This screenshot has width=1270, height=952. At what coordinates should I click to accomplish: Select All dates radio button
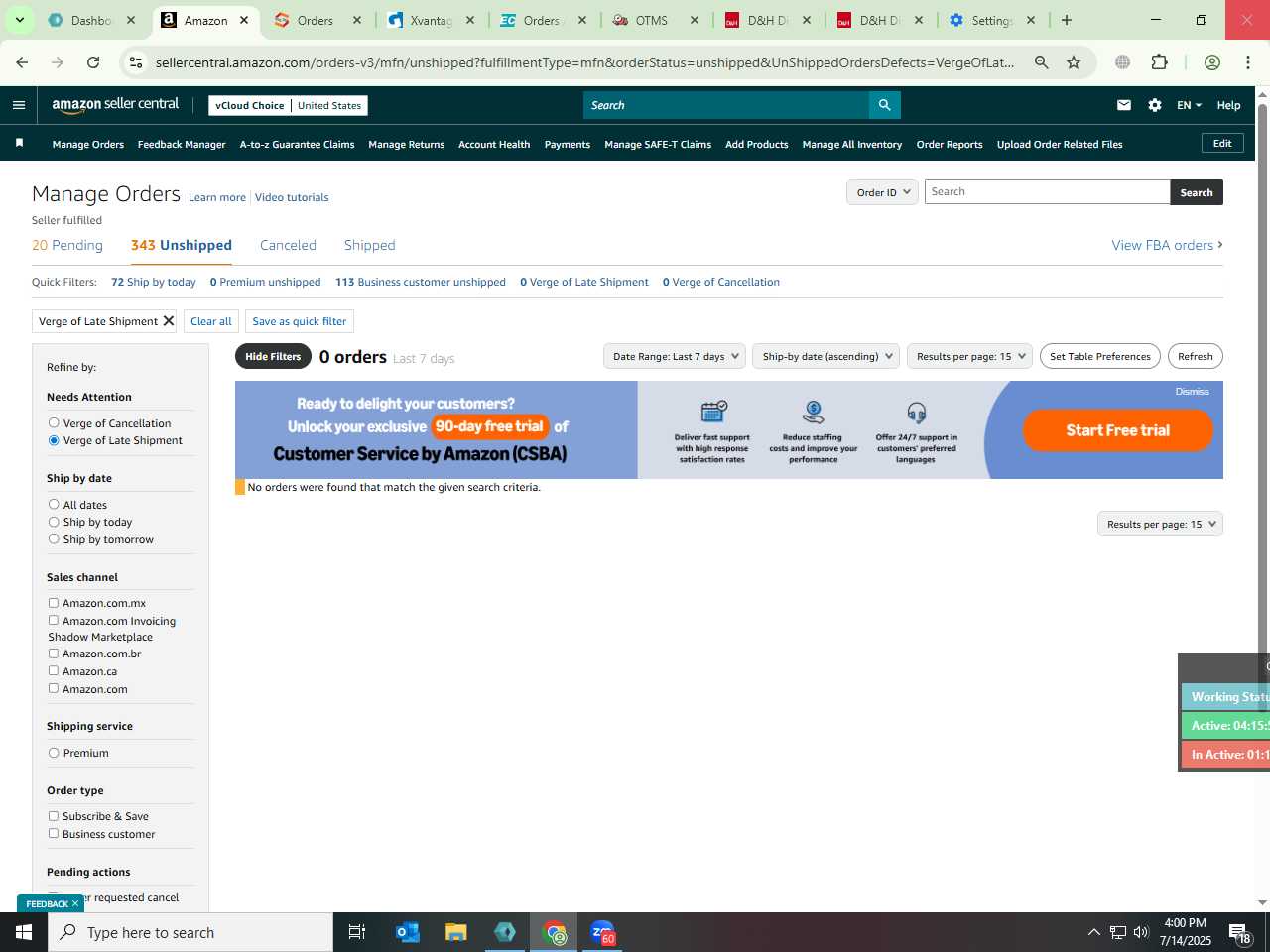tap(54, 505)
